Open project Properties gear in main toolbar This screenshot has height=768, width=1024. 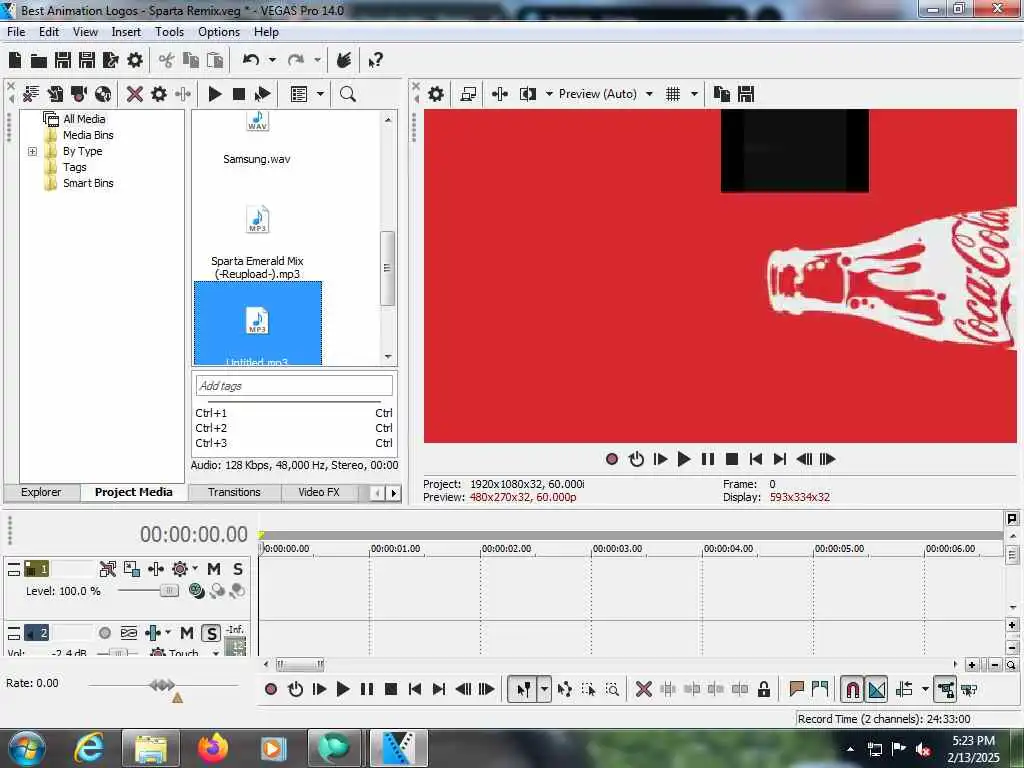[135, 61]
